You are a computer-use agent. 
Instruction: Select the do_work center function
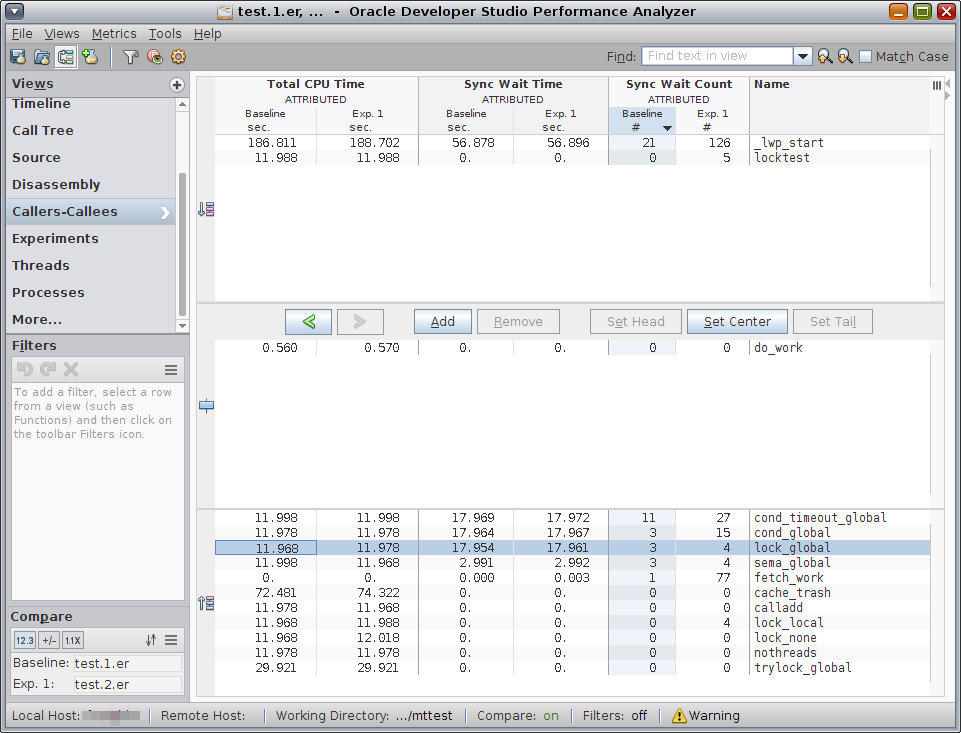(x=572, y=348)
